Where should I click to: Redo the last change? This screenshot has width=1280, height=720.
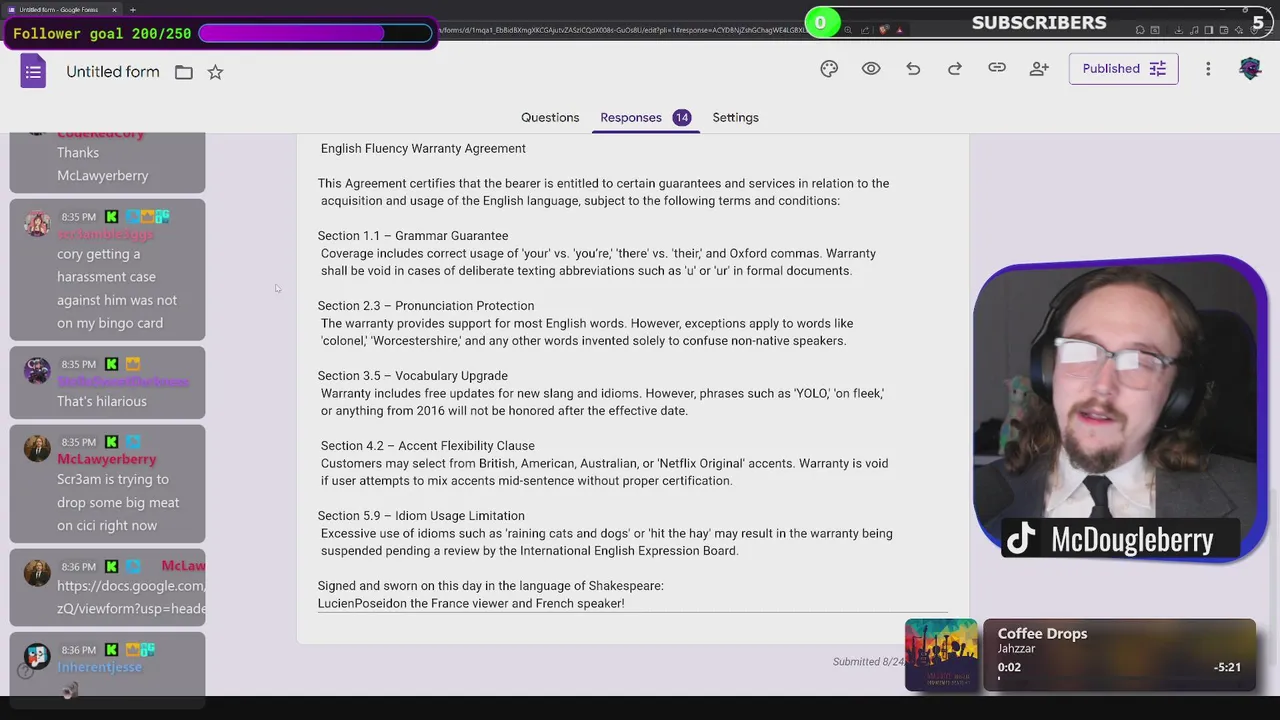955,68
